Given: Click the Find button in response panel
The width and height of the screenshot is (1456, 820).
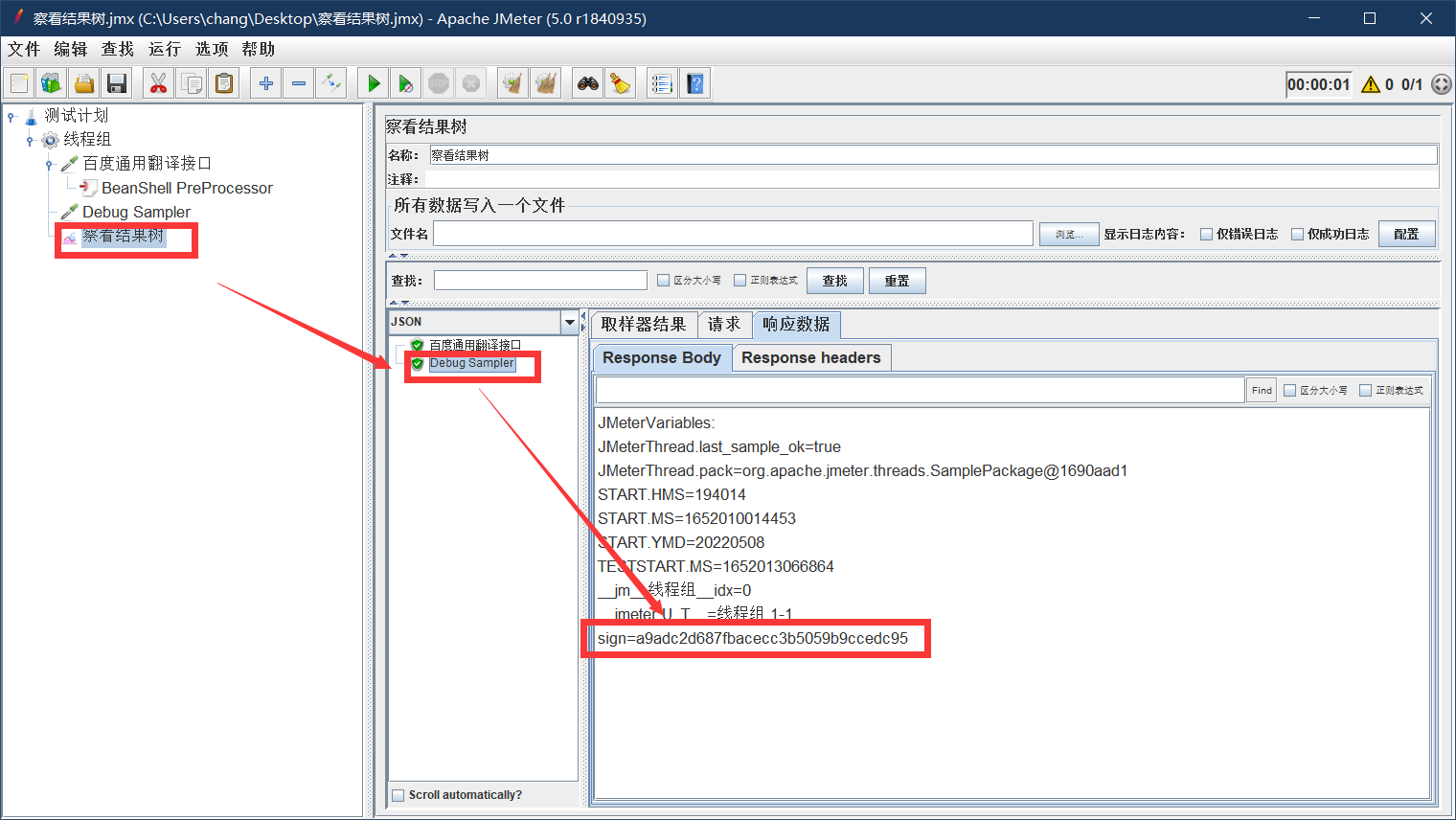Looking at the screenshot, I should pyautogui.click(x=1262, y=390).
